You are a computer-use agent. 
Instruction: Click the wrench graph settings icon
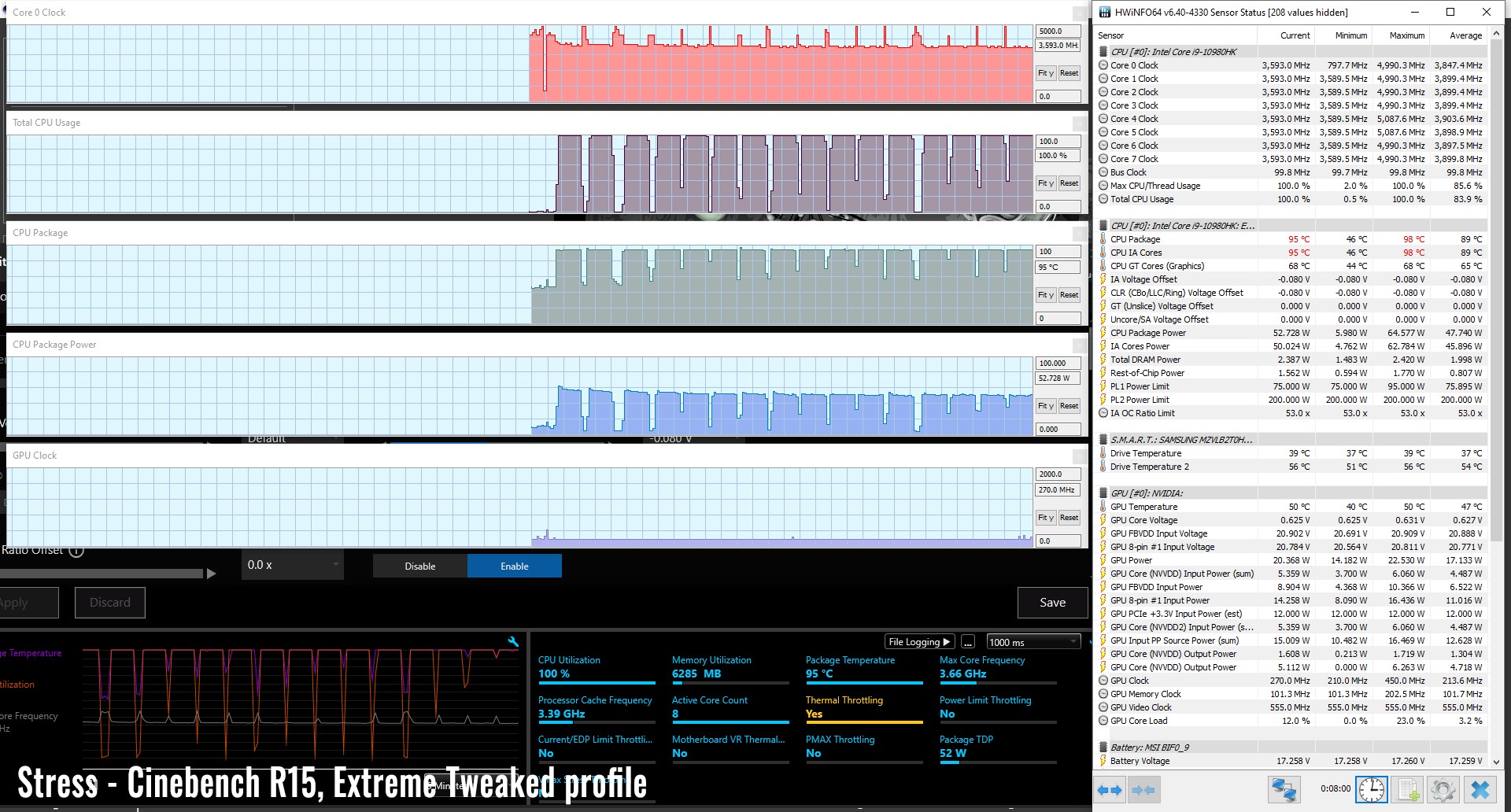click(x=513, y=642)
